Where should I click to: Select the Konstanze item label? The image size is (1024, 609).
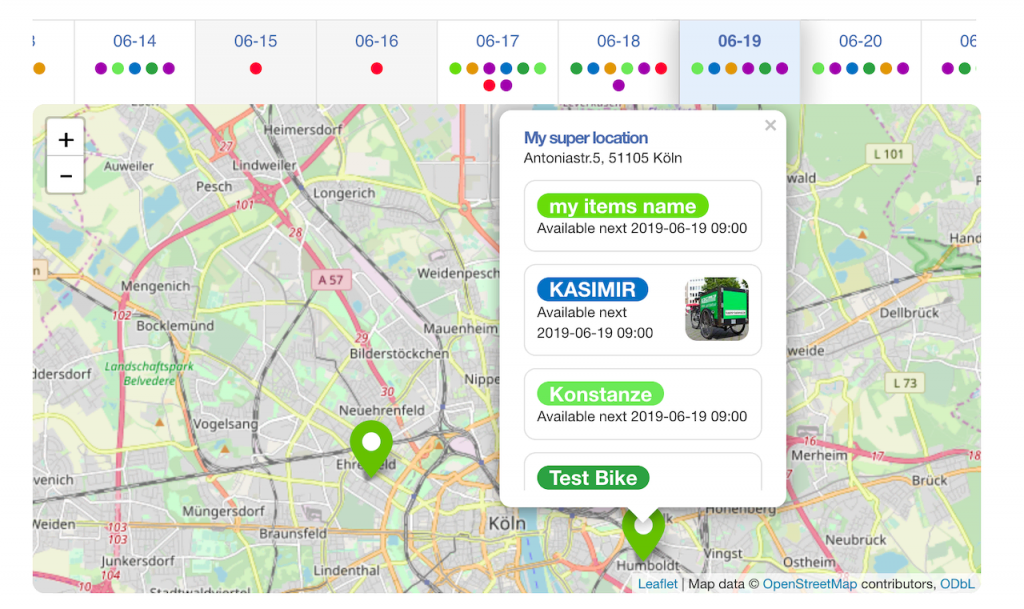[600, 394]
